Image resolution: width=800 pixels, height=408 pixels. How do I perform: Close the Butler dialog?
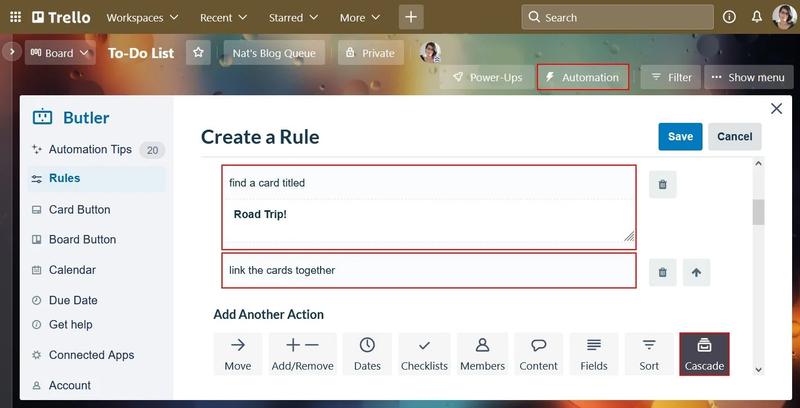point(776,108)
